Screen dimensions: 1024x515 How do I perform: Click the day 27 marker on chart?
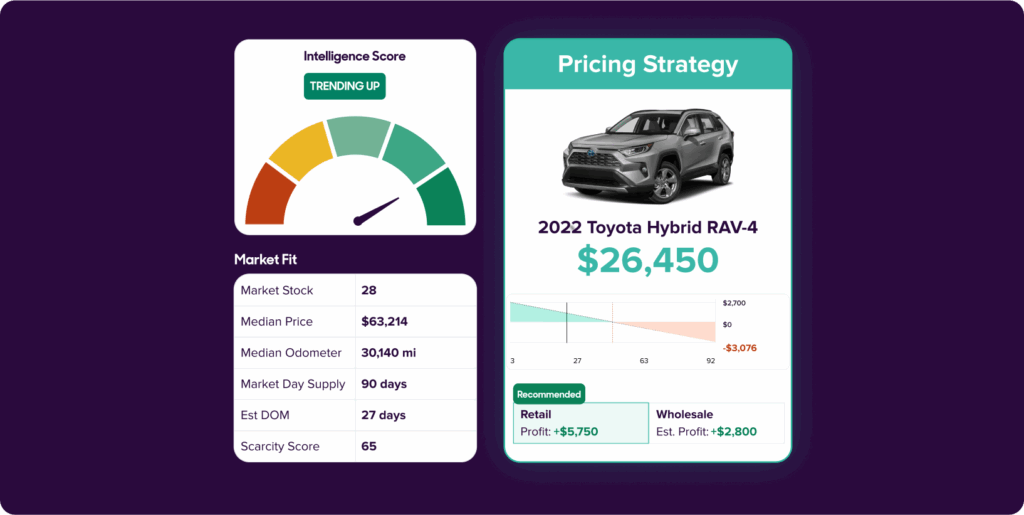pyautogui.click(x=567, y=322)
